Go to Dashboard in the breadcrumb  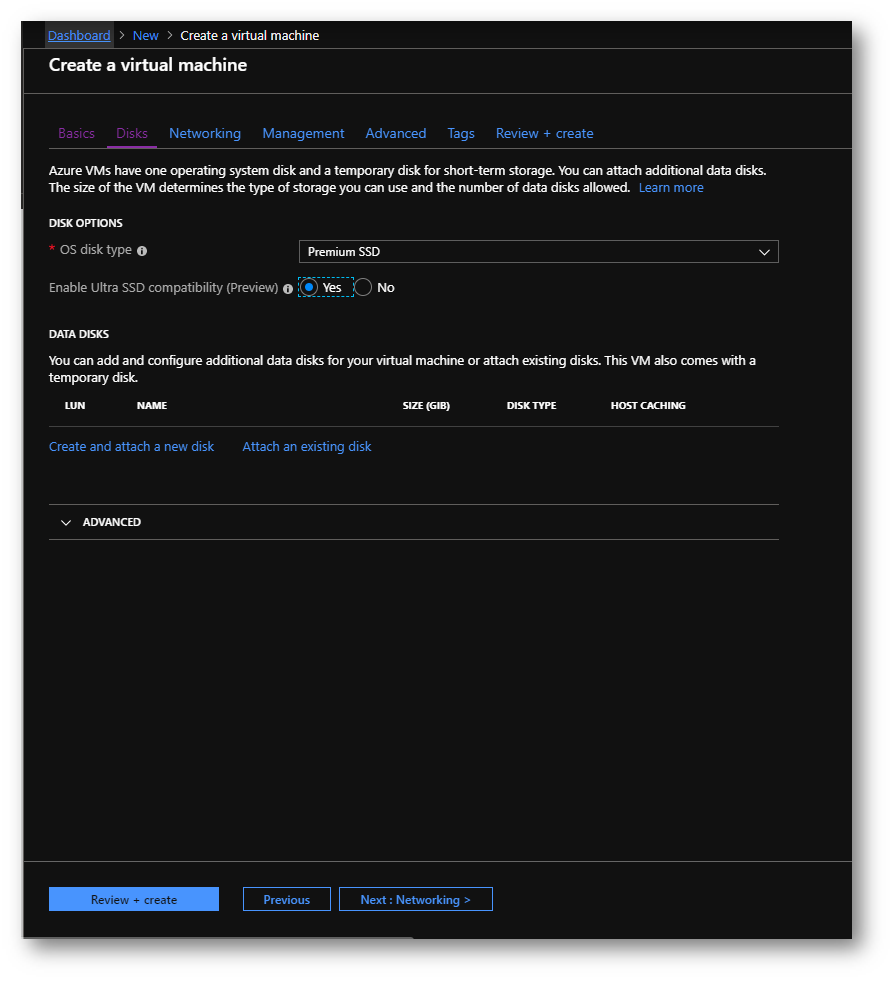(x=79, y=36)
